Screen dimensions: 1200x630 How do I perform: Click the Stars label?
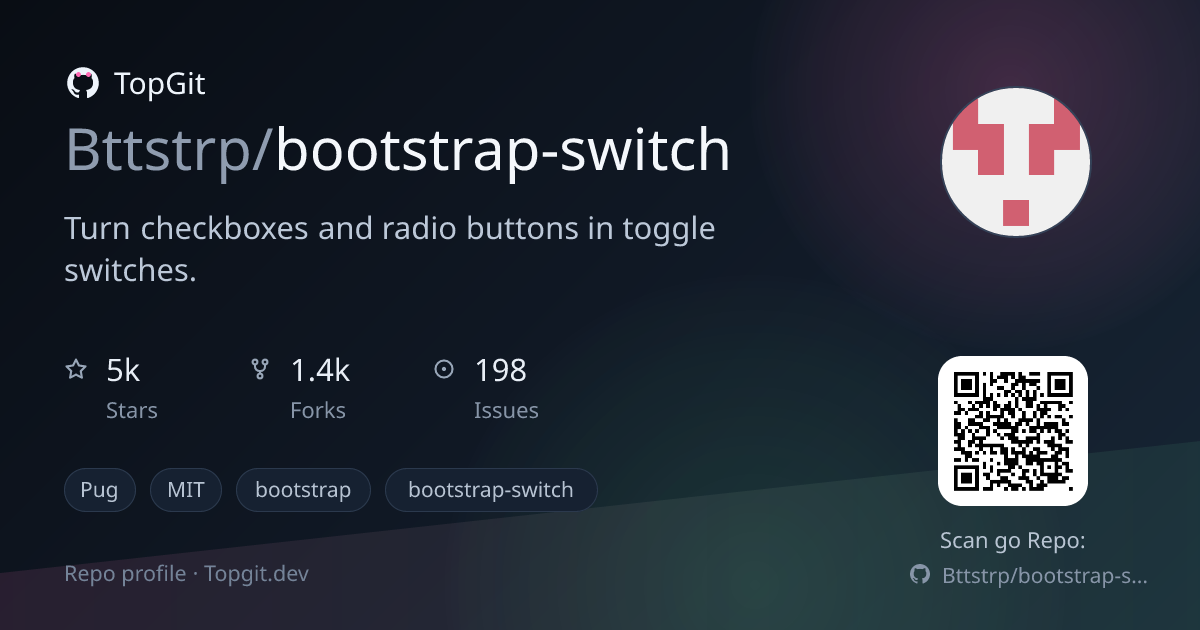coord(132,411)
